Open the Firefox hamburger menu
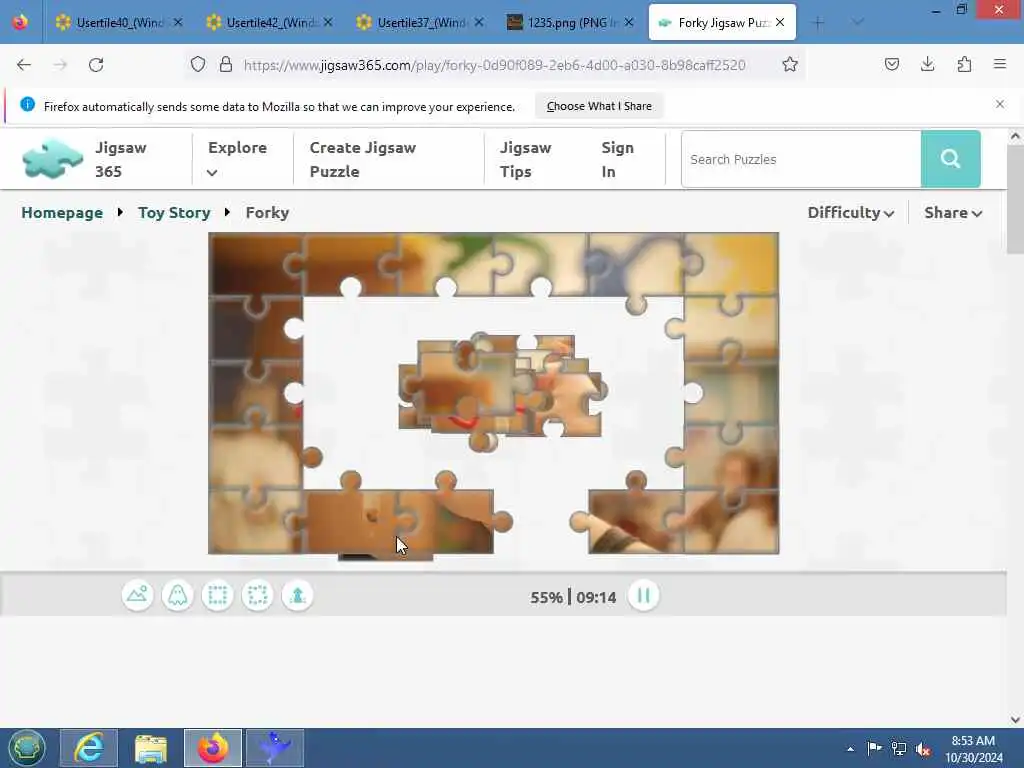Image resolution: width=1024 pixels, height=768 pixels. pyautogui.click(x=1000, y=64)
